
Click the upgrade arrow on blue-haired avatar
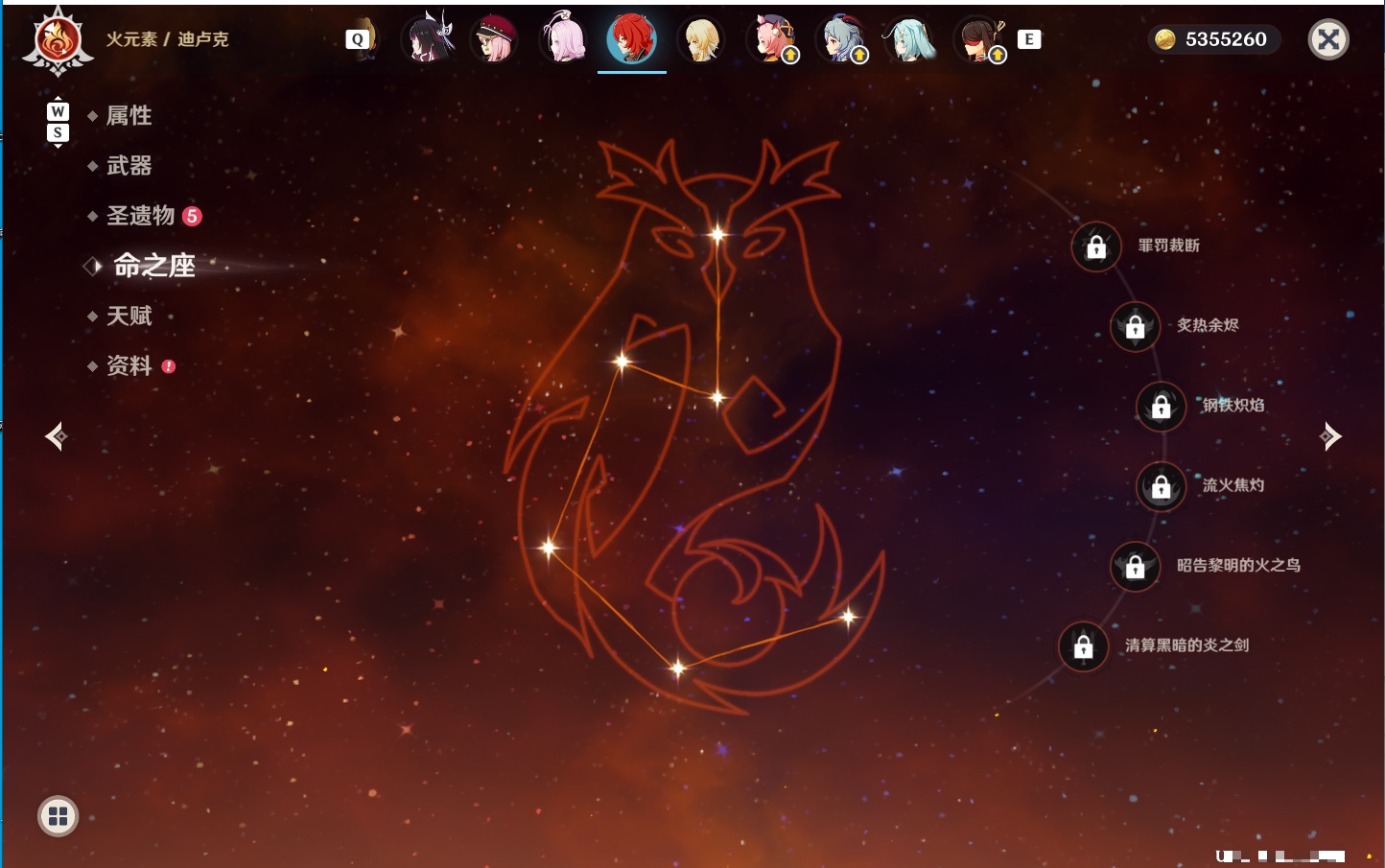tap(859, 56)
